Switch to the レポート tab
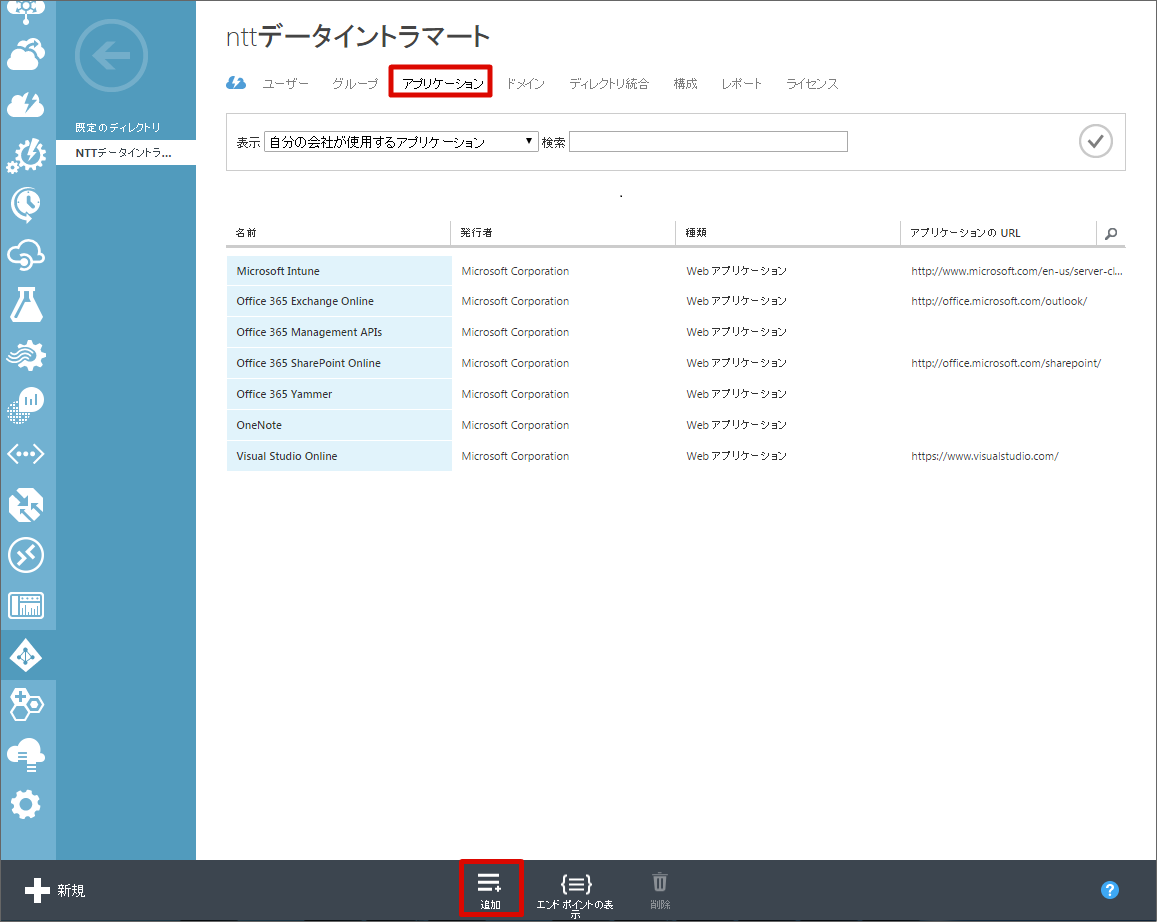The image size is (1157, 922). [742, 84]
